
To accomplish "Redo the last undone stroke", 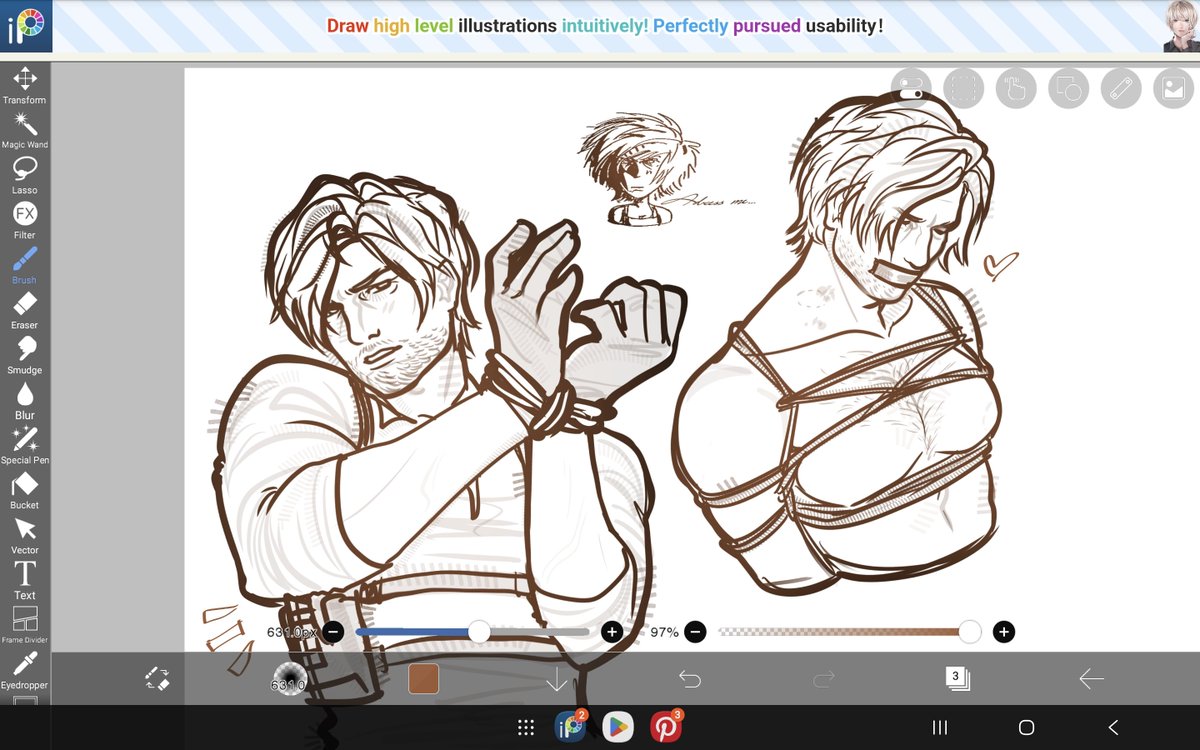I will pyautogui.click(x=824, y=679).
